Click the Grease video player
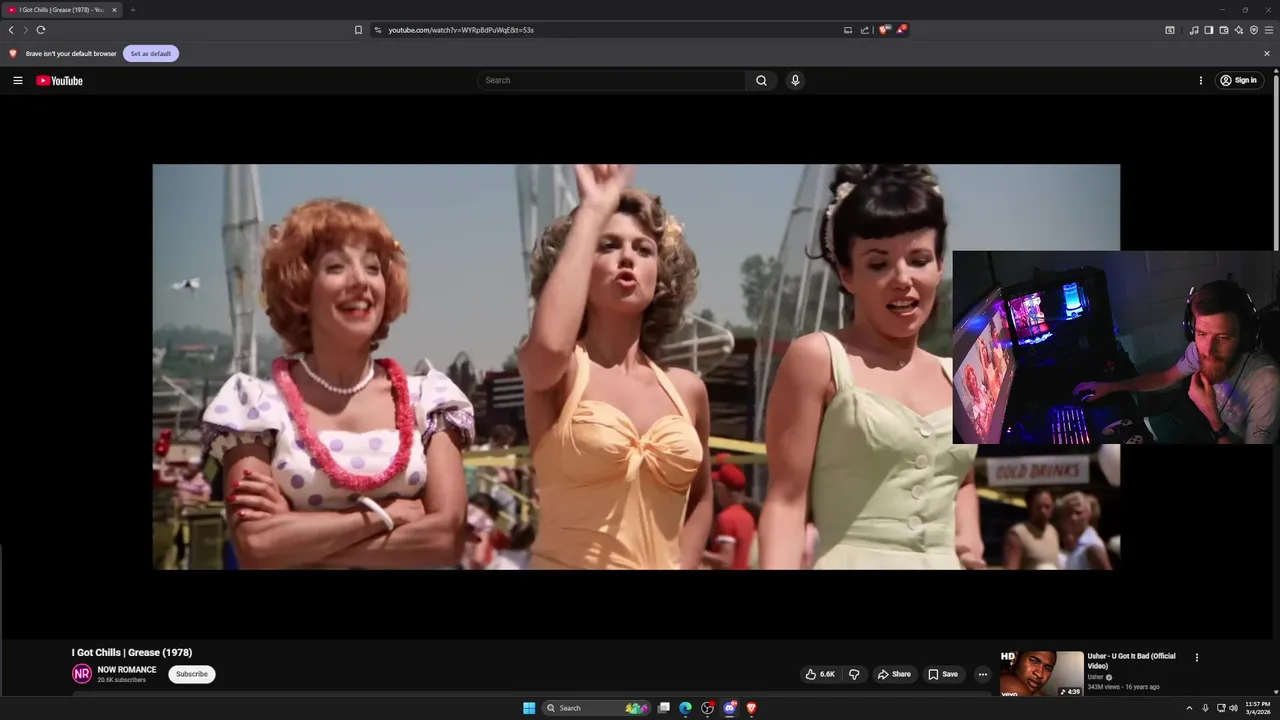The image size is (1280, 720). pos(636,367)
